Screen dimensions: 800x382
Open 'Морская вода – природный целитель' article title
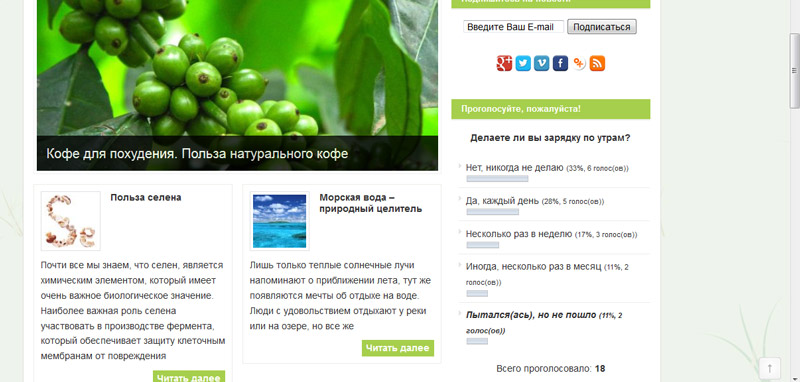(x=370, y=203)
